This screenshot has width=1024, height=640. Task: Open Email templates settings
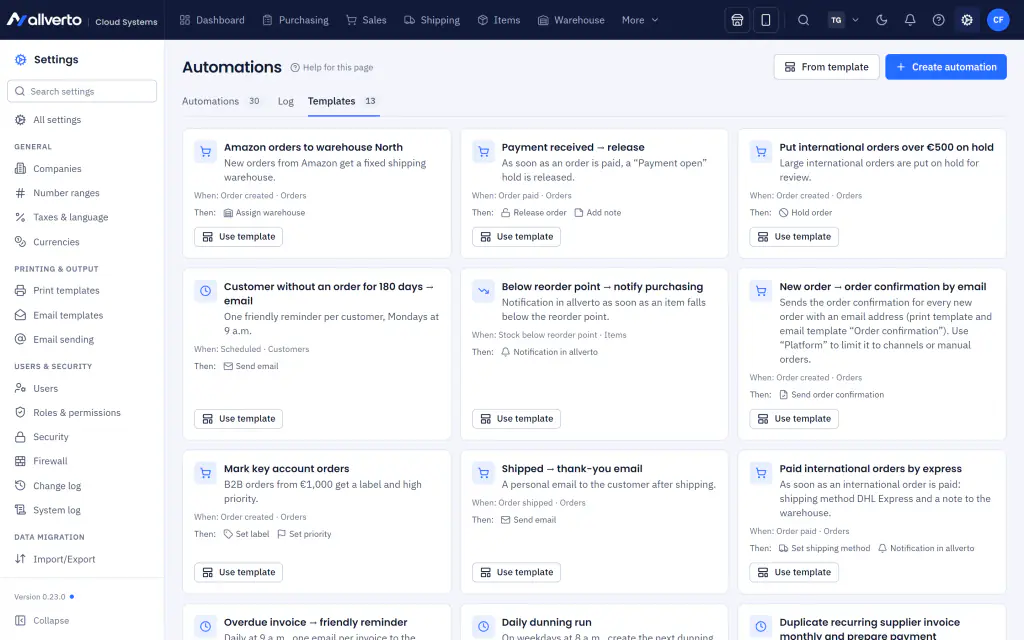click(x=82, y=315)
